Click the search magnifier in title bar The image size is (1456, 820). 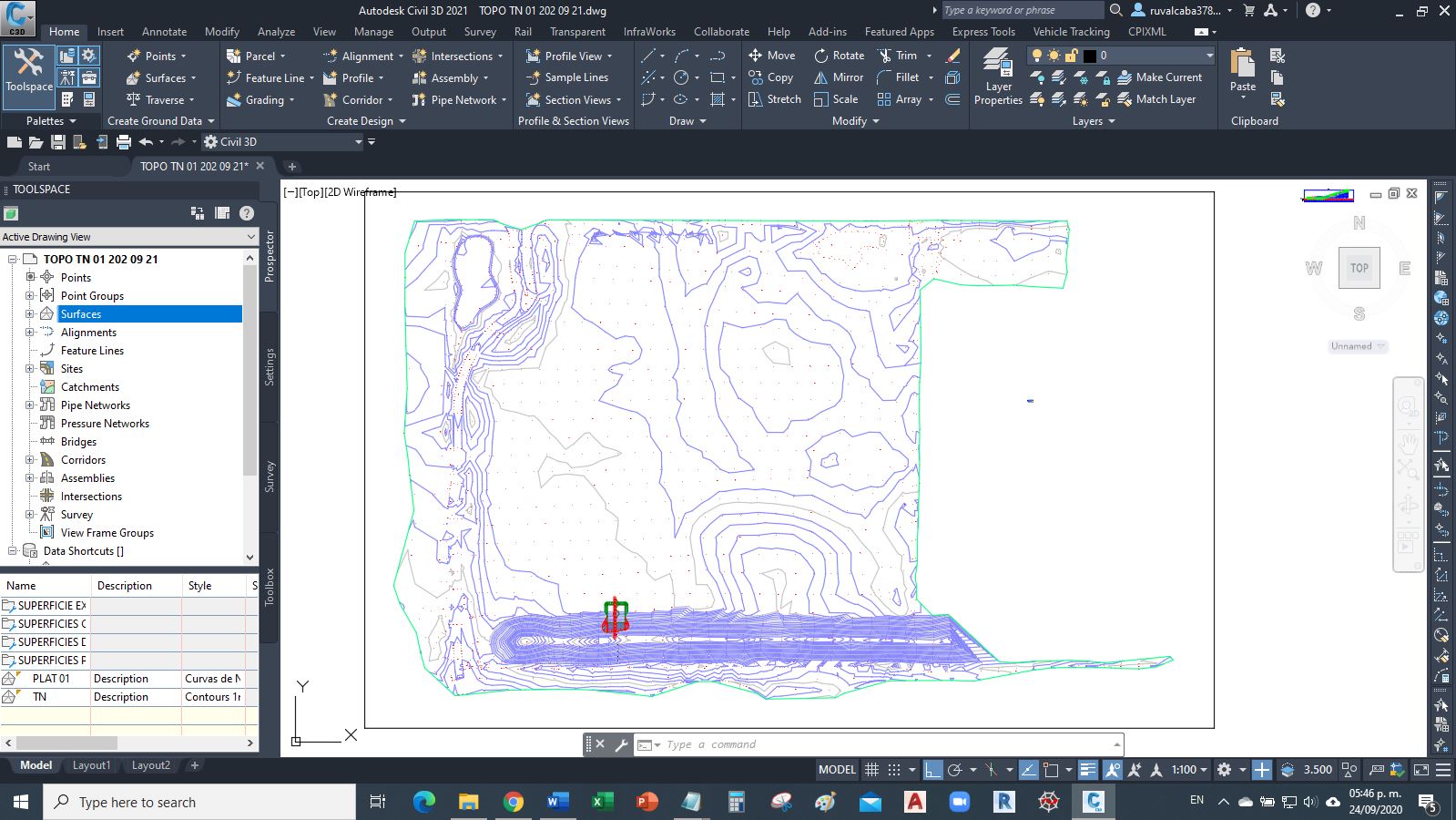point(1116,10)
